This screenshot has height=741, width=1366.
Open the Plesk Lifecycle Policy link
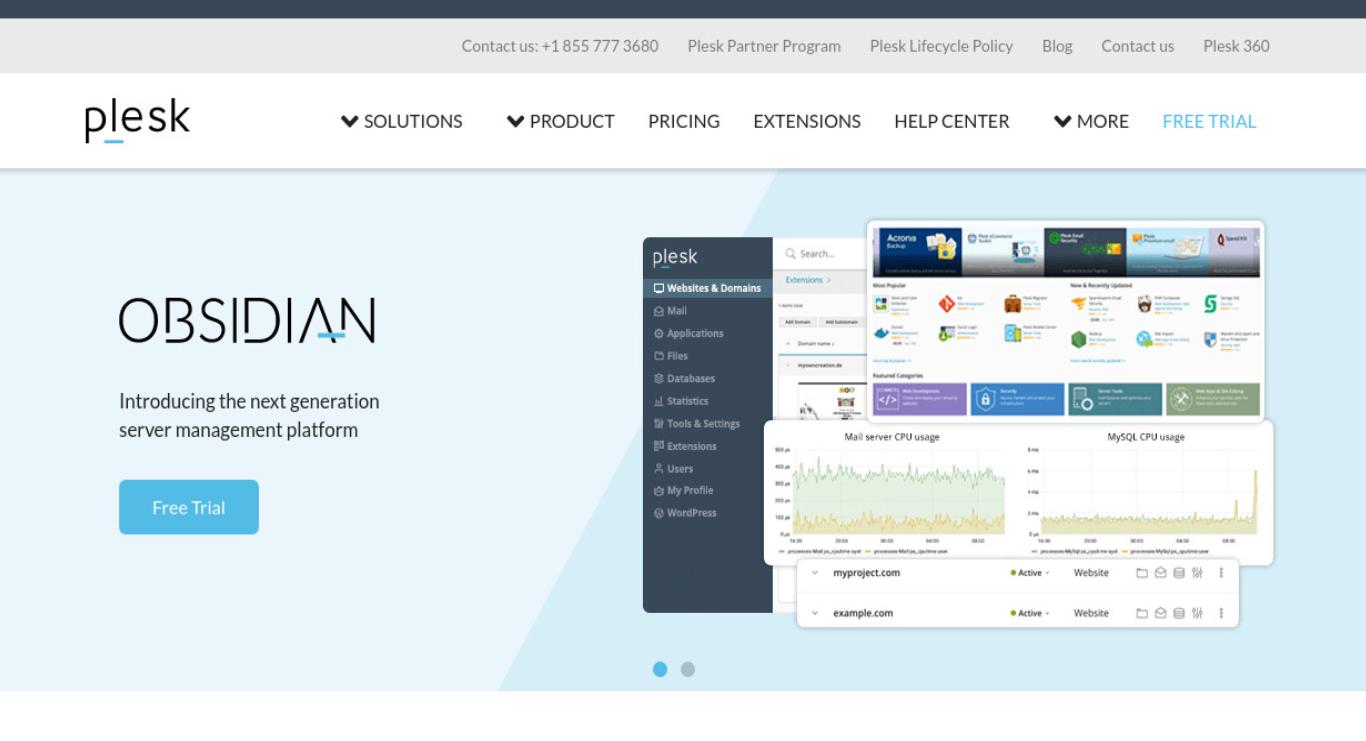[941, 46]
